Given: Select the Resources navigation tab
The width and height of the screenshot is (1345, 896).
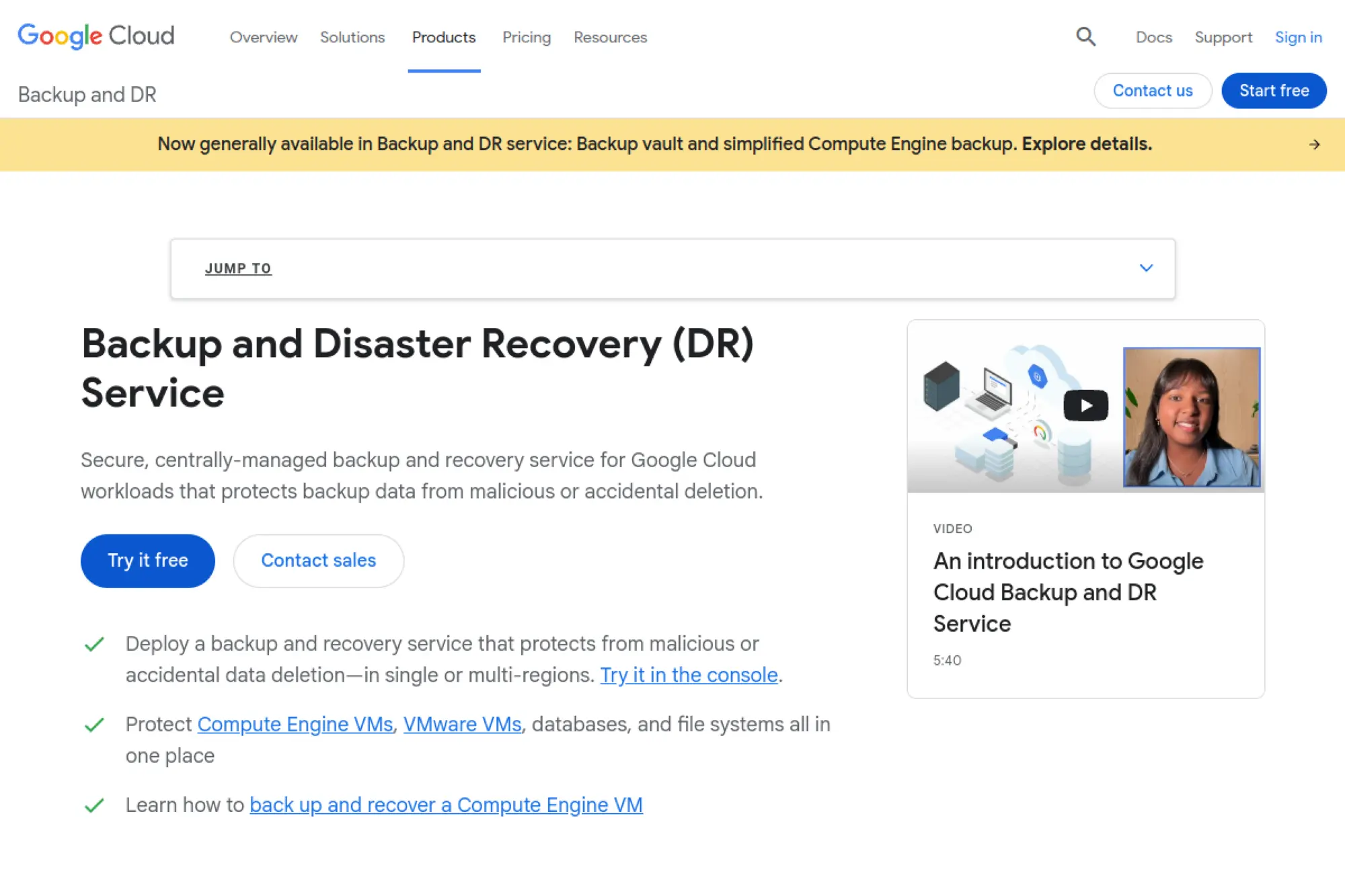Looking at the screenshot, I should (609, 38).
